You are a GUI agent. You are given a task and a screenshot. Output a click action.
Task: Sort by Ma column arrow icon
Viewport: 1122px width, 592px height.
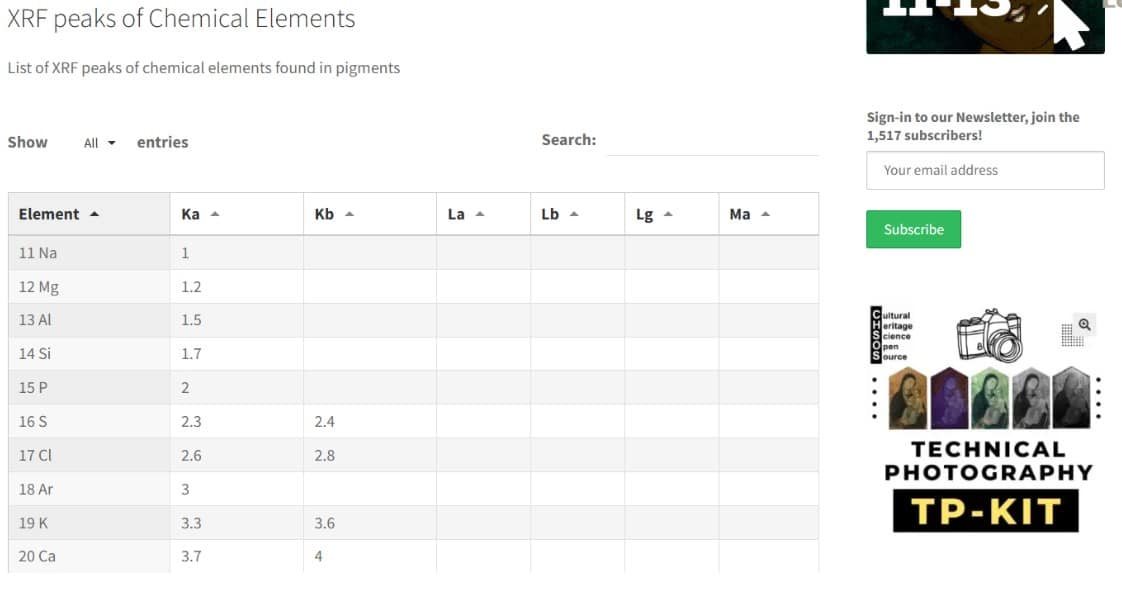(766, 214)
